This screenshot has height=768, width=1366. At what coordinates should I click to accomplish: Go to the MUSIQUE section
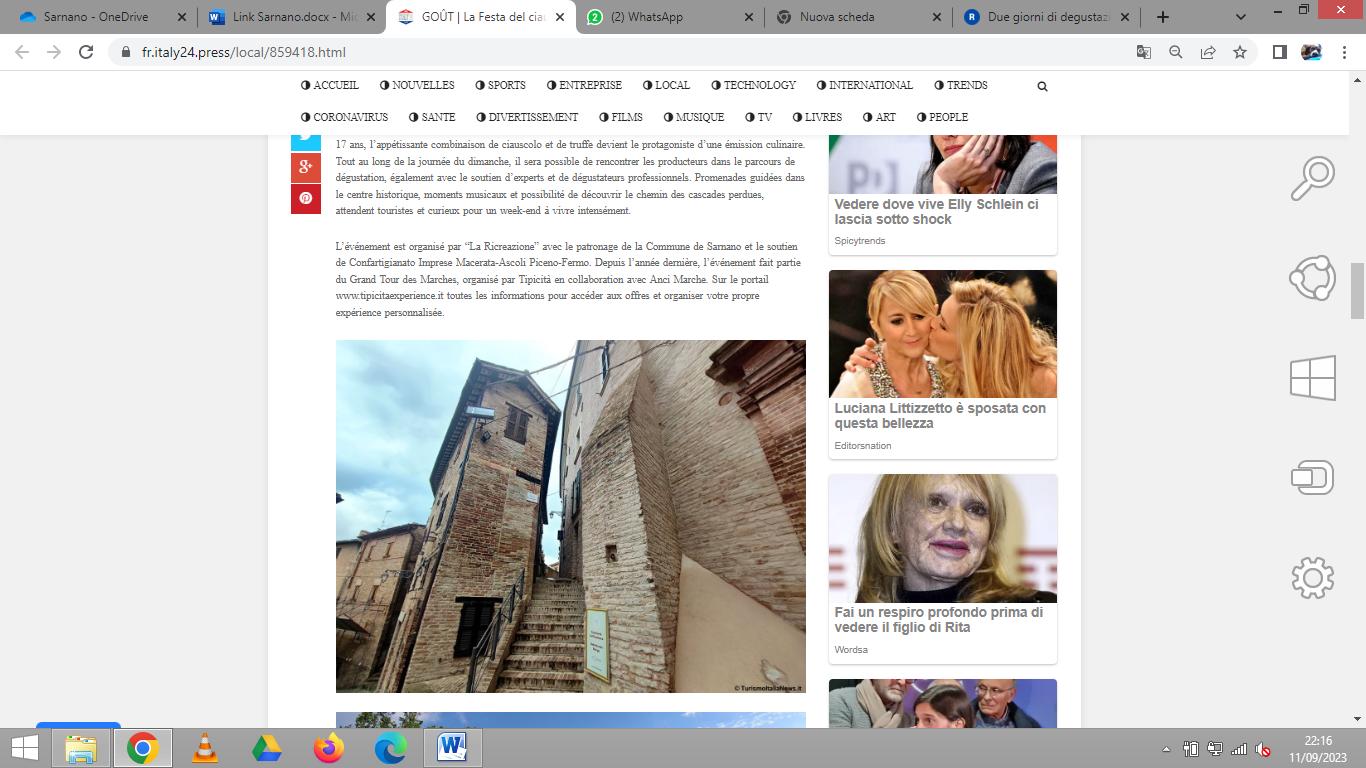click(x=694, y=117)
